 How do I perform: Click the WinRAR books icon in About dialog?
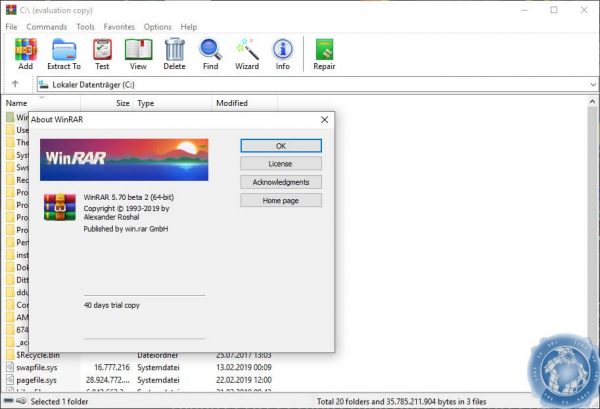60,207
